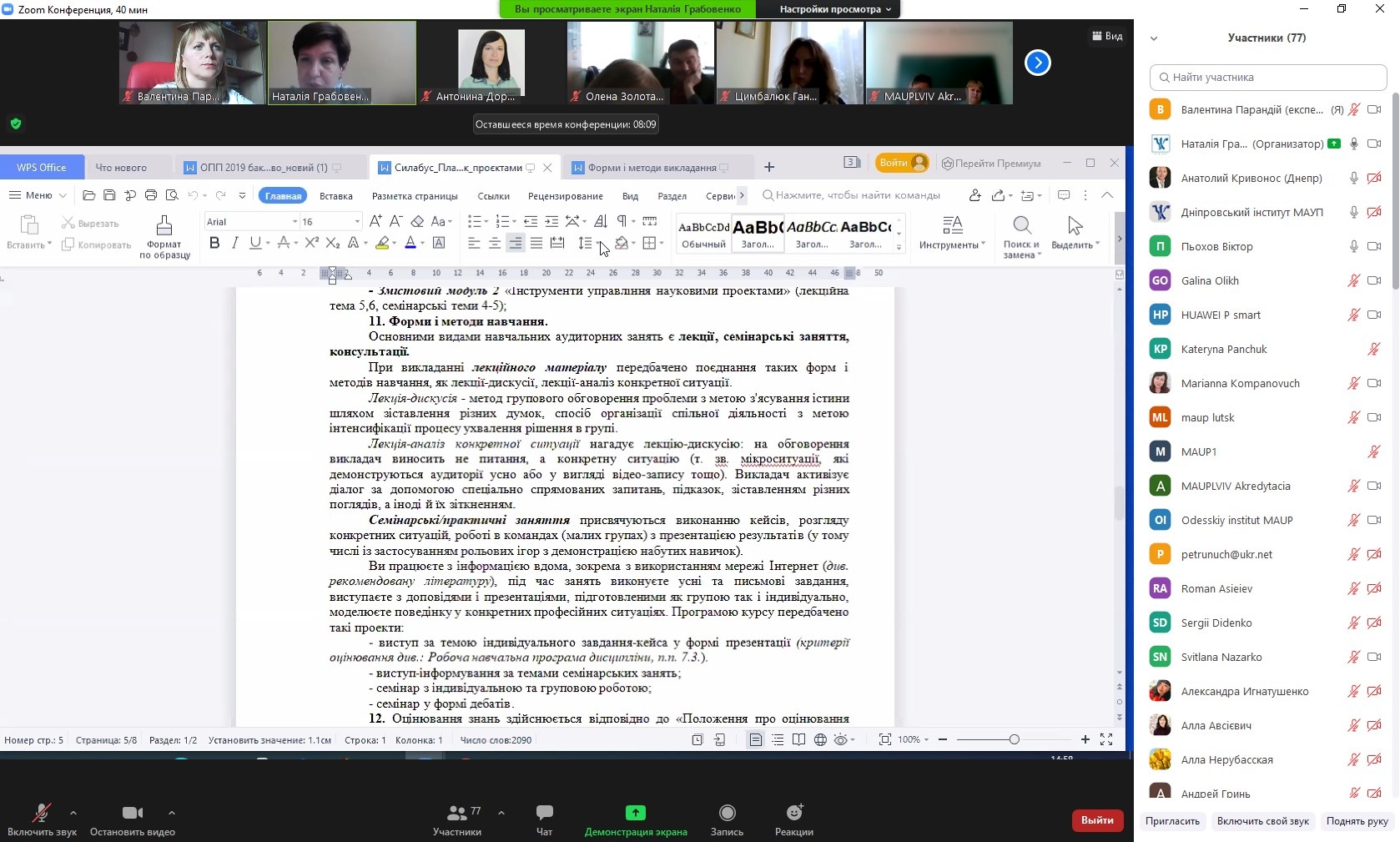The image size is (1400, 842).
Task: Click the Найти участника search field
Action: coord(1268,78)
